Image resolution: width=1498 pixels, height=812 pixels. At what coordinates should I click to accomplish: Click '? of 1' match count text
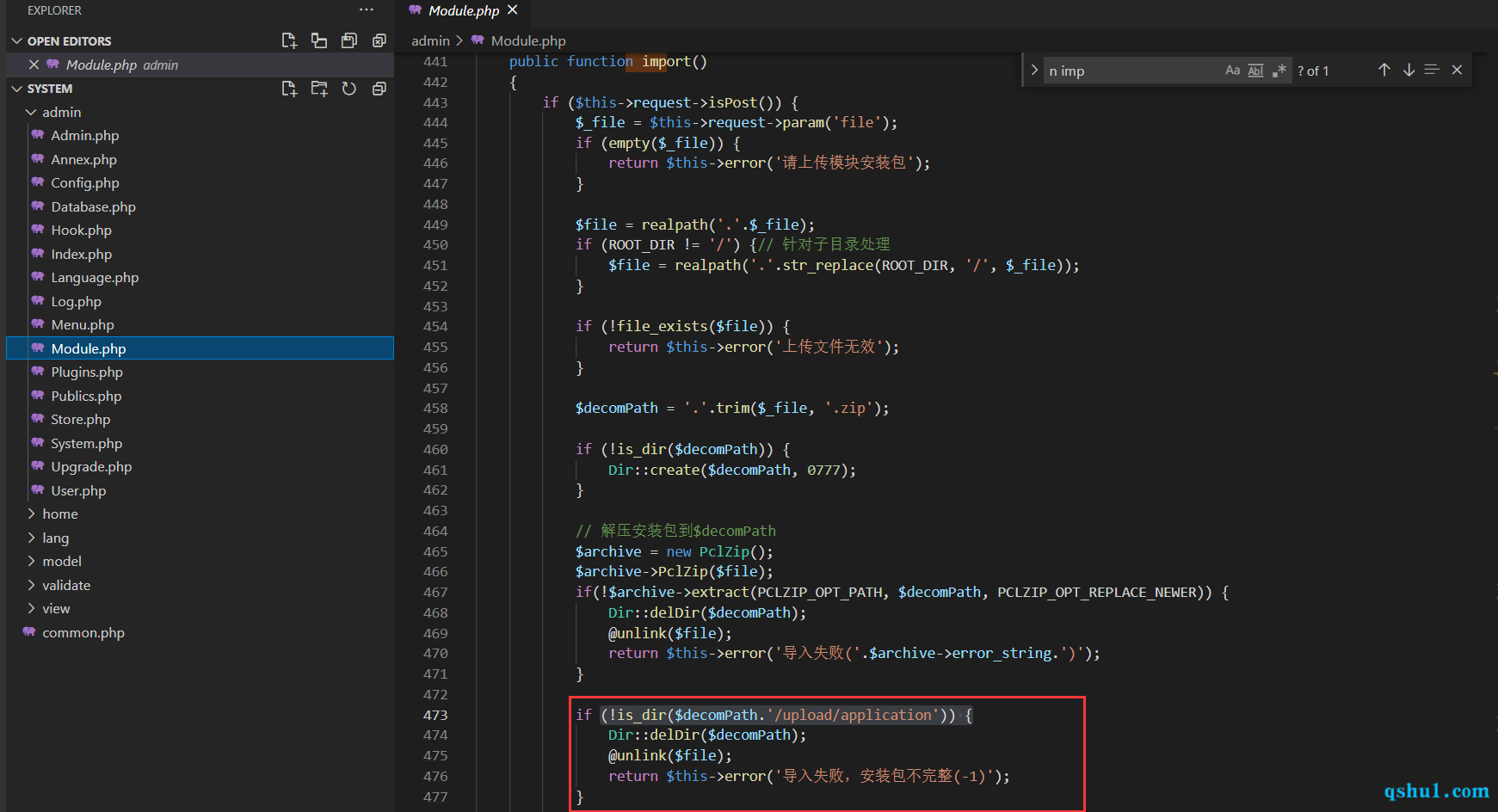tap(1313, 71)
